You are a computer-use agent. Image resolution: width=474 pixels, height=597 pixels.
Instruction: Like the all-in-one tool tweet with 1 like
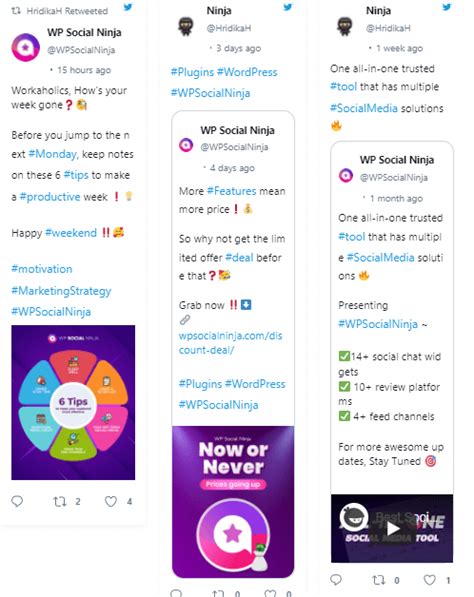tap(429, 580)
